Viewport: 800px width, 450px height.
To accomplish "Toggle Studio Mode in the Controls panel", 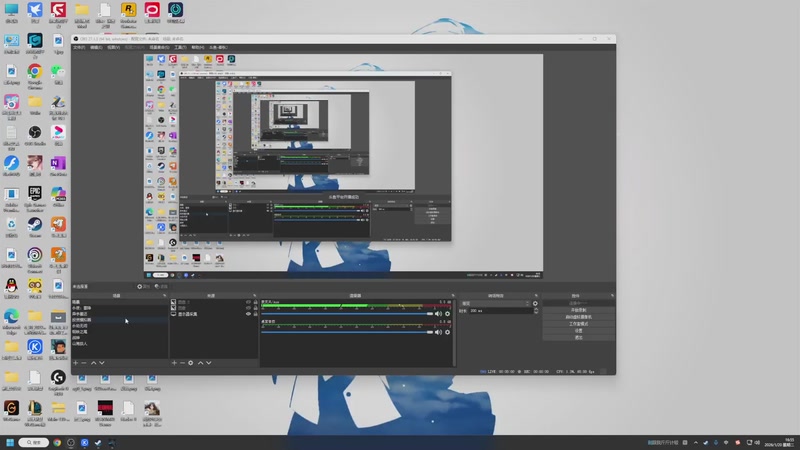I will (x=578, y=324).
